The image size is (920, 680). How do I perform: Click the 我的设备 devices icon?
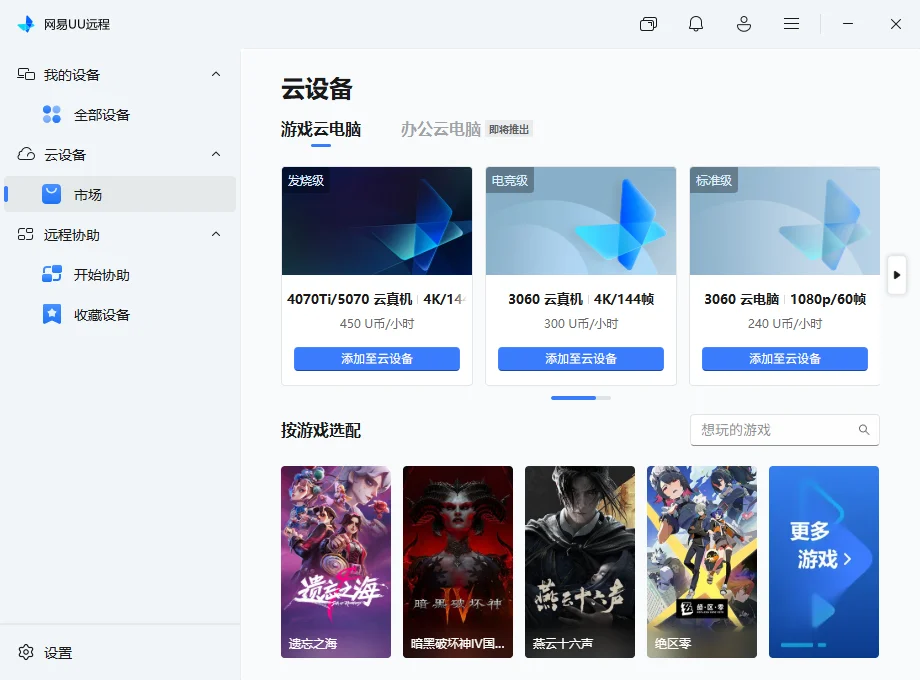pyautogui.click(x=26, y=74)
